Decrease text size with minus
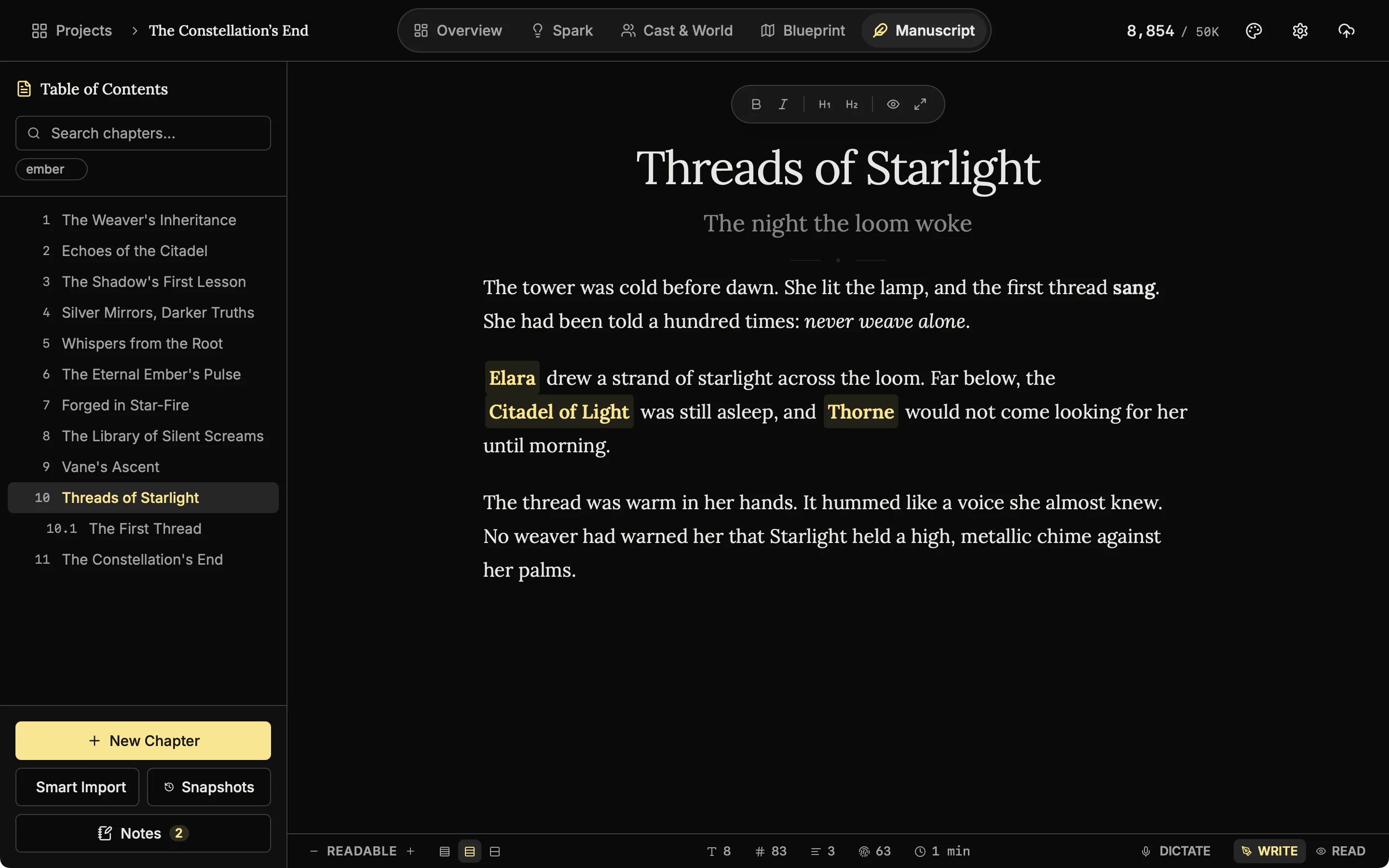The width and height of the screenshot is (1389, 868). point(313,851)
